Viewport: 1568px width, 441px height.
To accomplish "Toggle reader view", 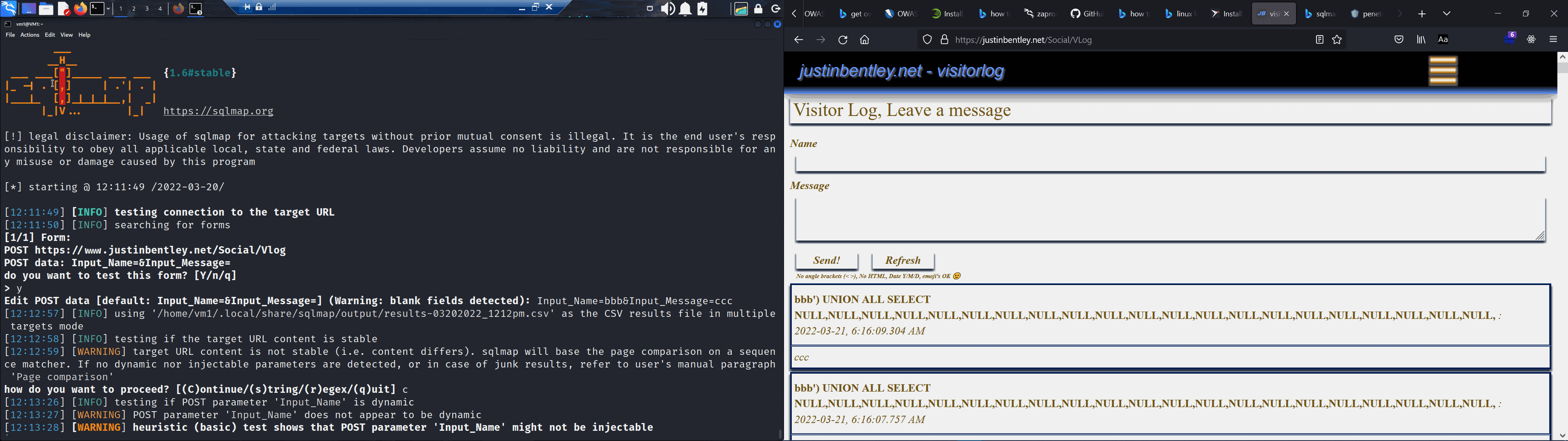I will point(1319,40).
